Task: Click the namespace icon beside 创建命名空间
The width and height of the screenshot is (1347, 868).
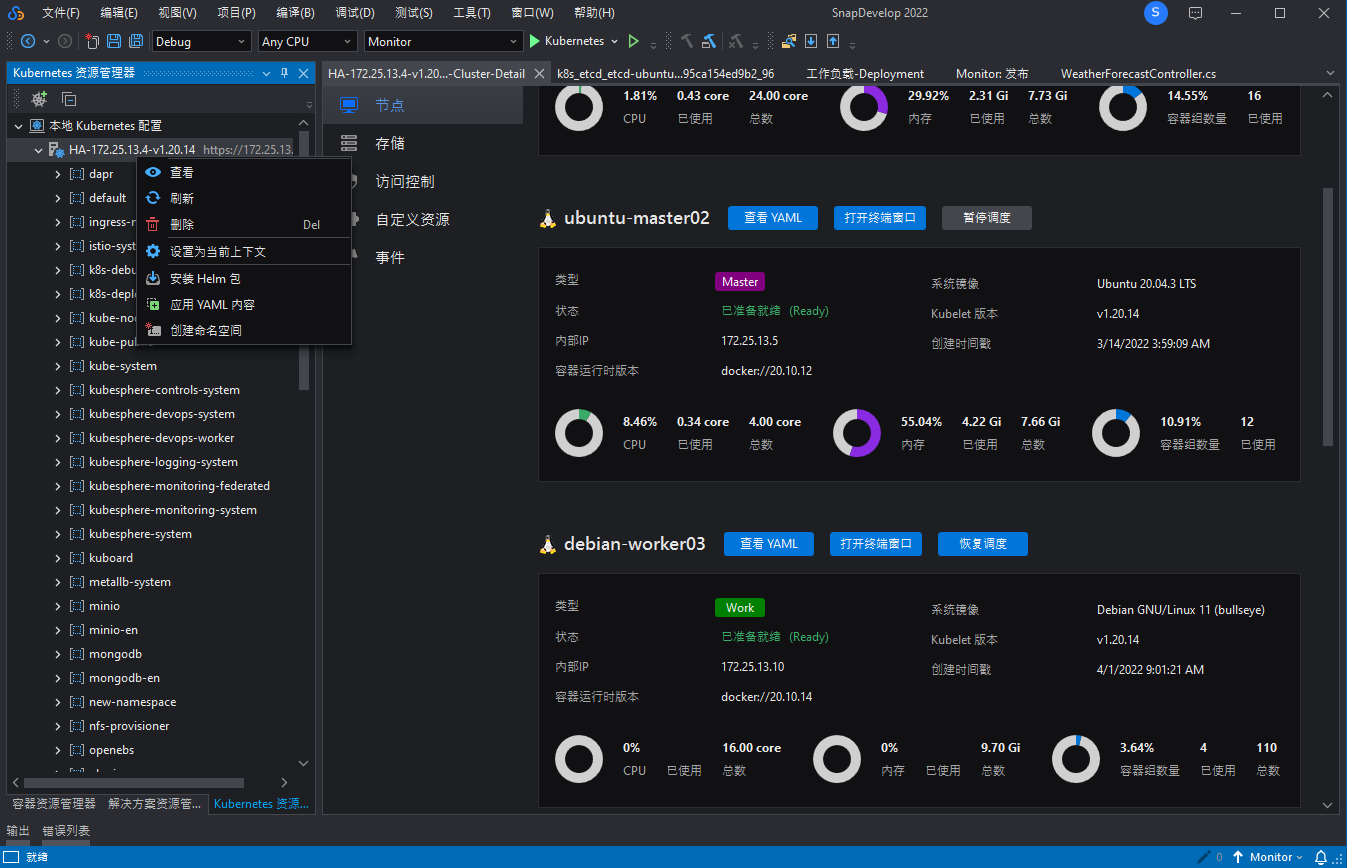Action: (x=153, y=330)
